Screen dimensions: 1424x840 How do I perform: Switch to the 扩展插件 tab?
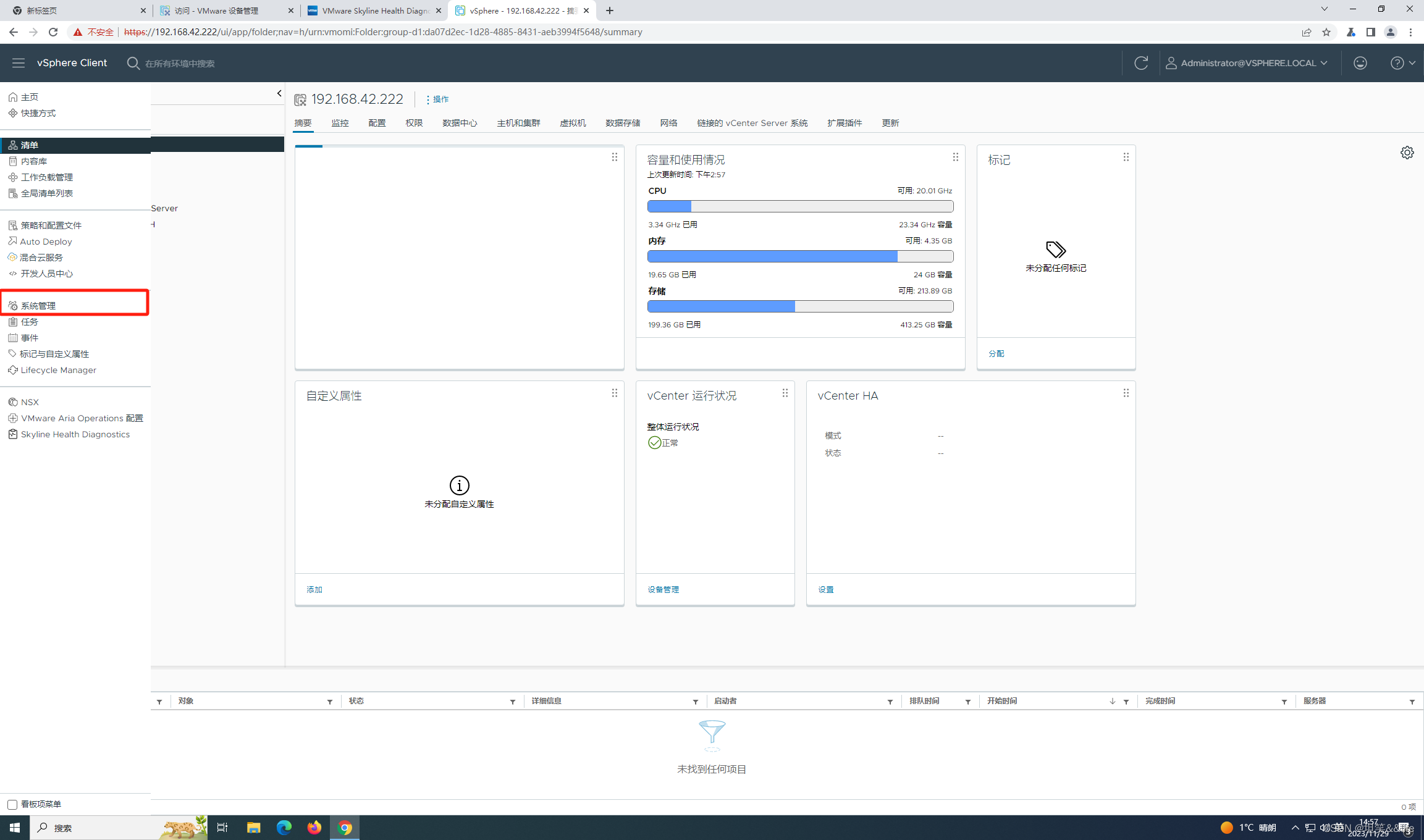[x=845, y=123]
